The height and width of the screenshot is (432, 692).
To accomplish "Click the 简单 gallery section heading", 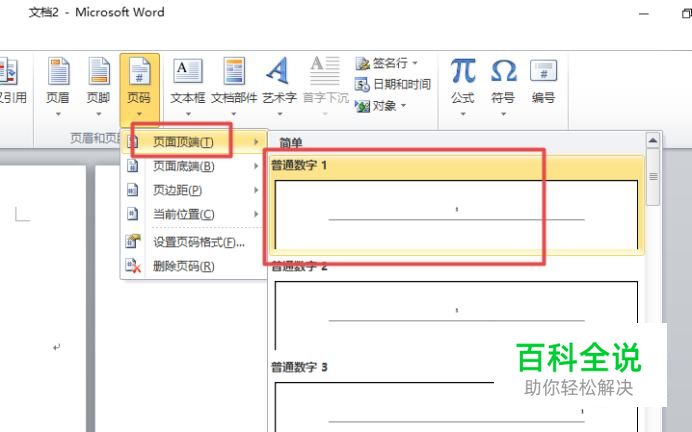I will click(x=291, y=143).
